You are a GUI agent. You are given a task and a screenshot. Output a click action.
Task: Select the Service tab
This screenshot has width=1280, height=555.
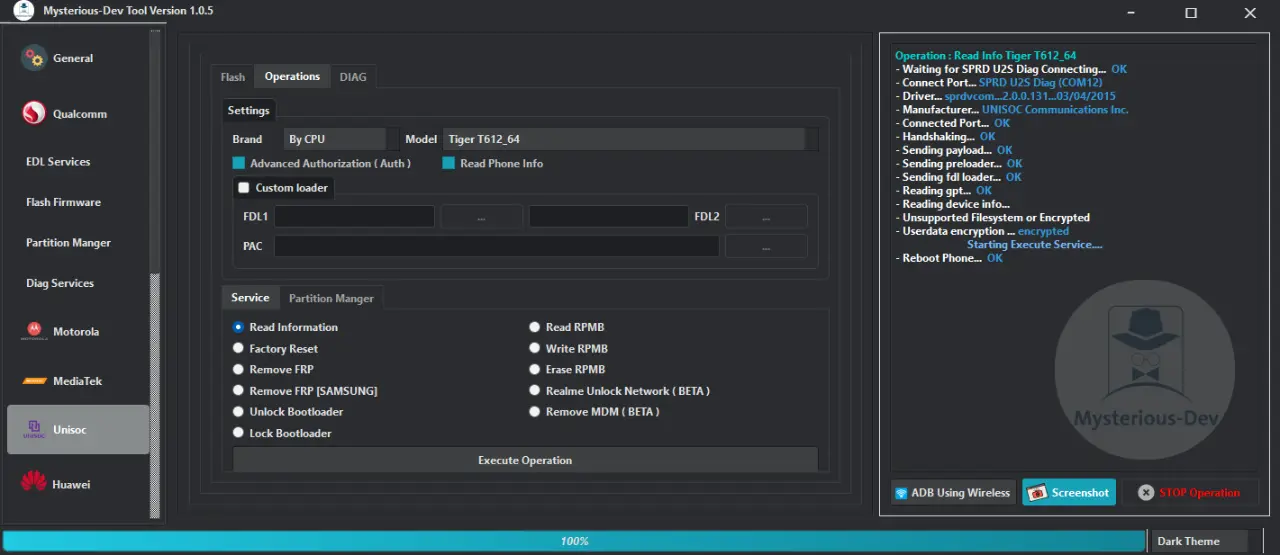[x=250, y=297]
